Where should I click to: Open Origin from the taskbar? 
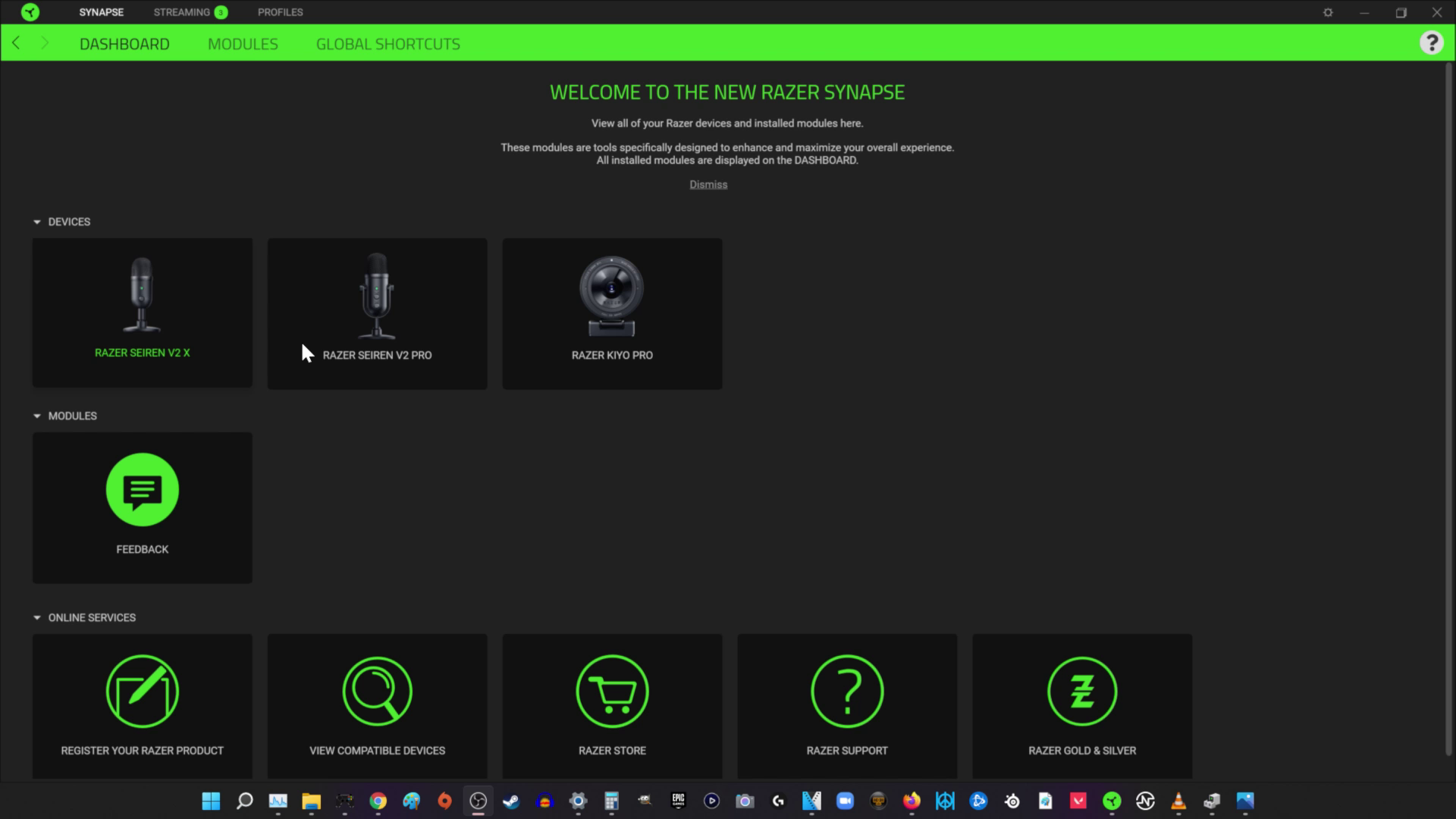(444, 801)
